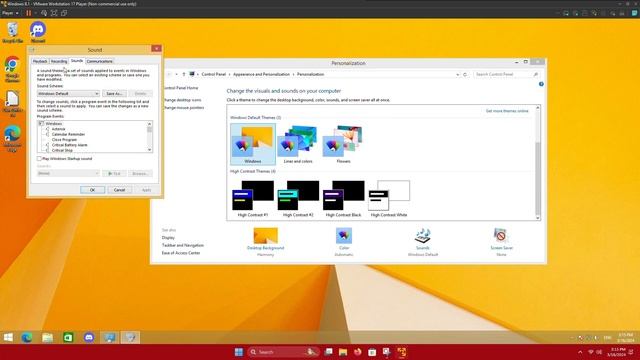This screenshot has height=360, width=640.
Task: Open the VMware Player menu
Action: coord(10,13)
